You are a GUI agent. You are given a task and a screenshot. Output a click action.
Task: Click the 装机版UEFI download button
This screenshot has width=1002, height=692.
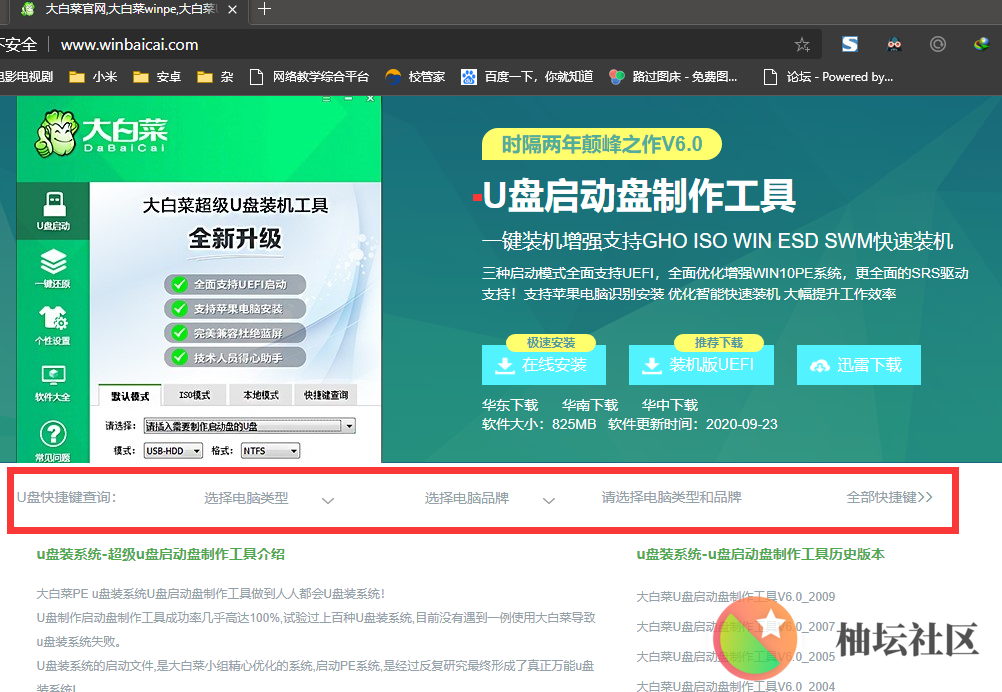pyautogui.click(x=701, y=365)
